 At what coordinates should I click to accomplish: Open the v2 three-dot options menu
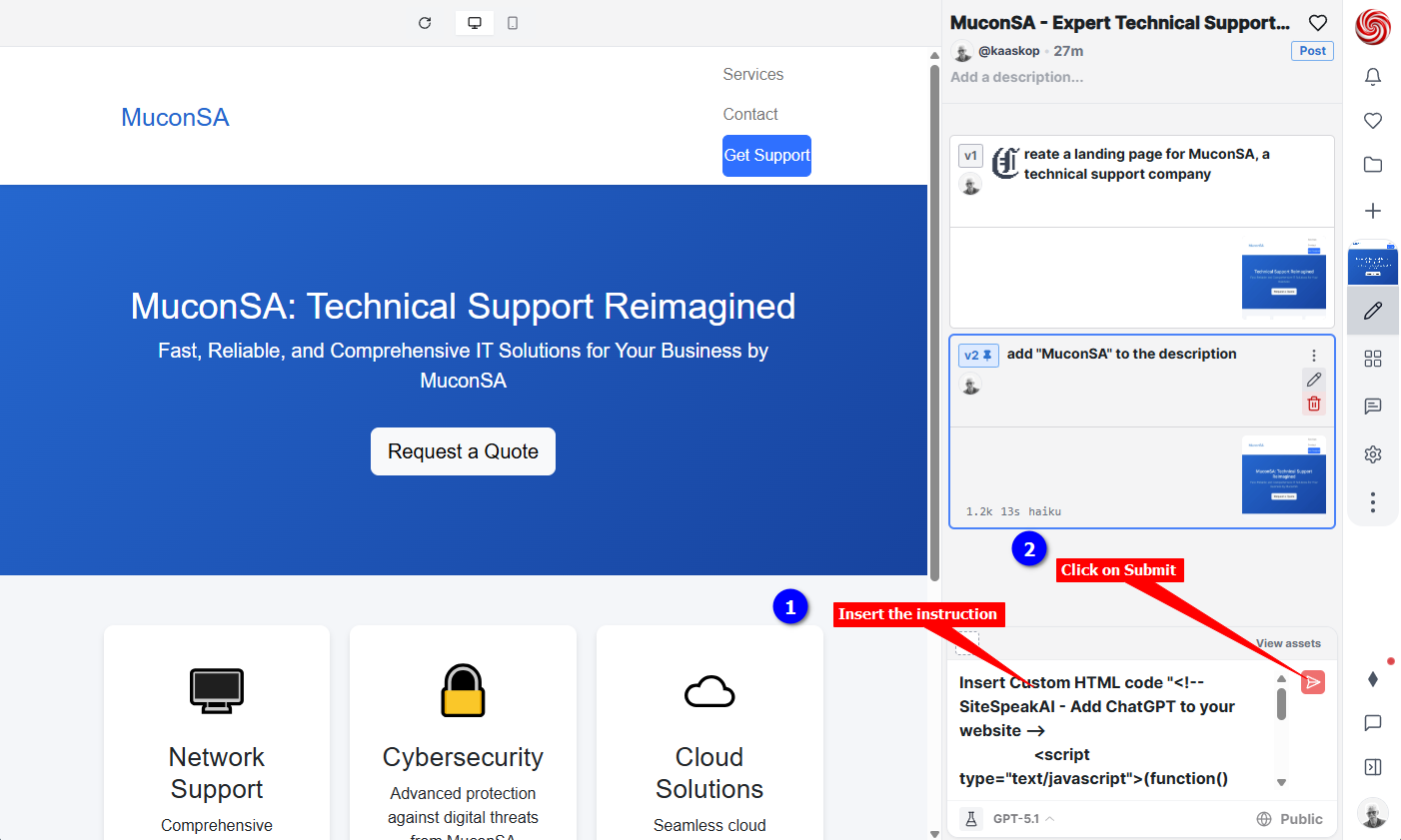[x=1313, y=356]
